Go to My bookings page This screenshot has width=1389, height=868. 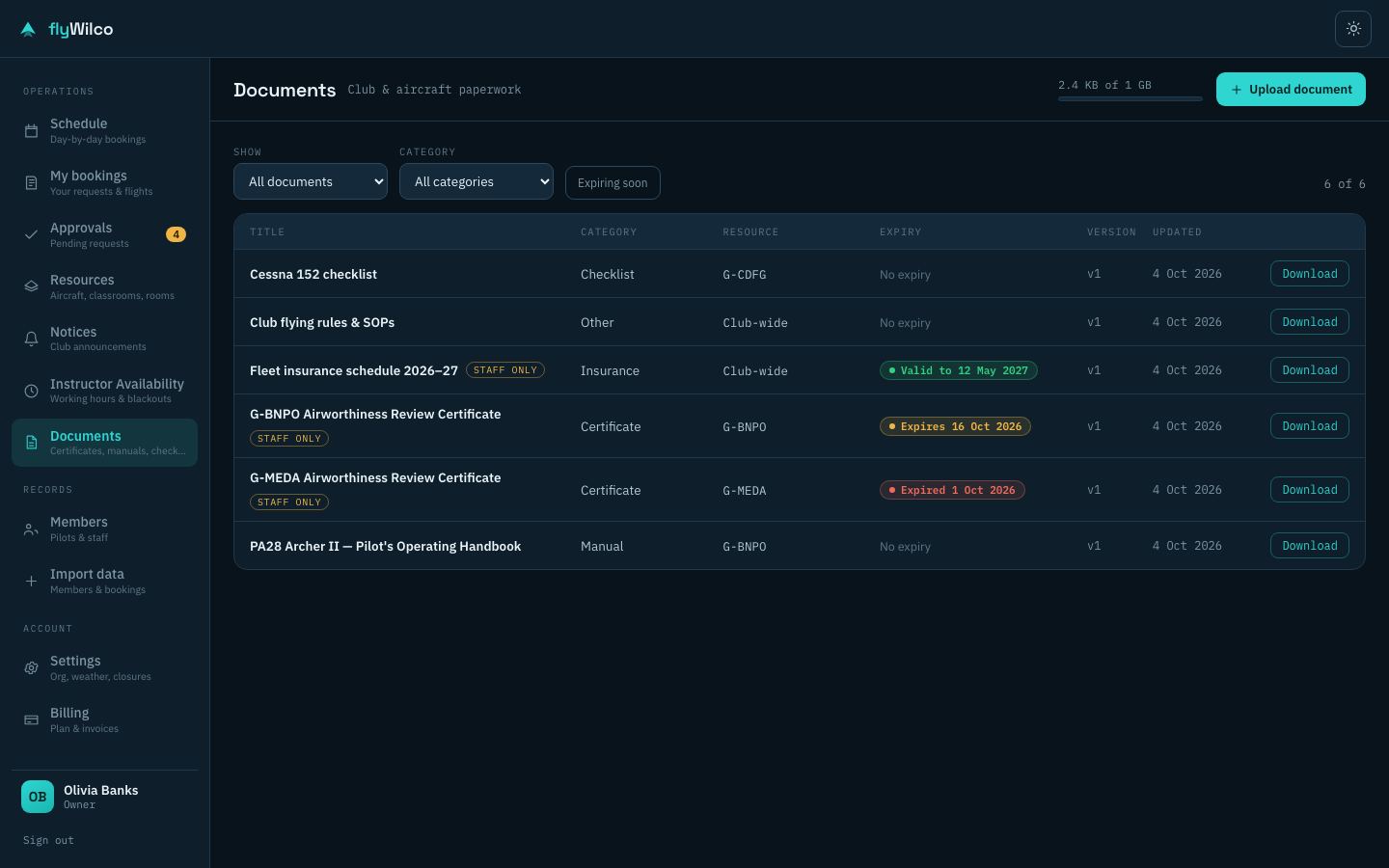(104, 182)
